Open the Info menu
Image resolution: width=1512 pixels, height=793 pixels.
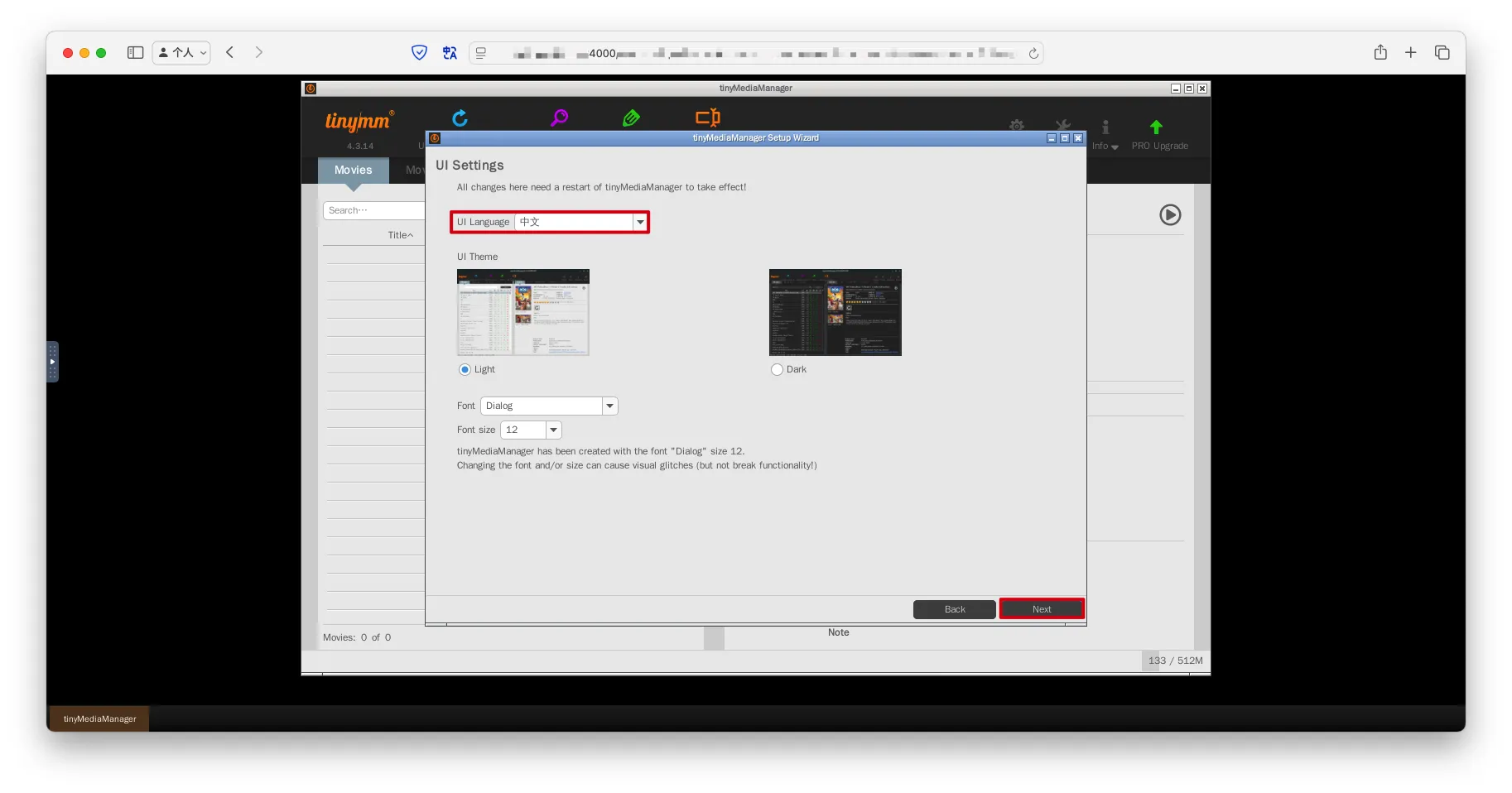pos(1105,146)
